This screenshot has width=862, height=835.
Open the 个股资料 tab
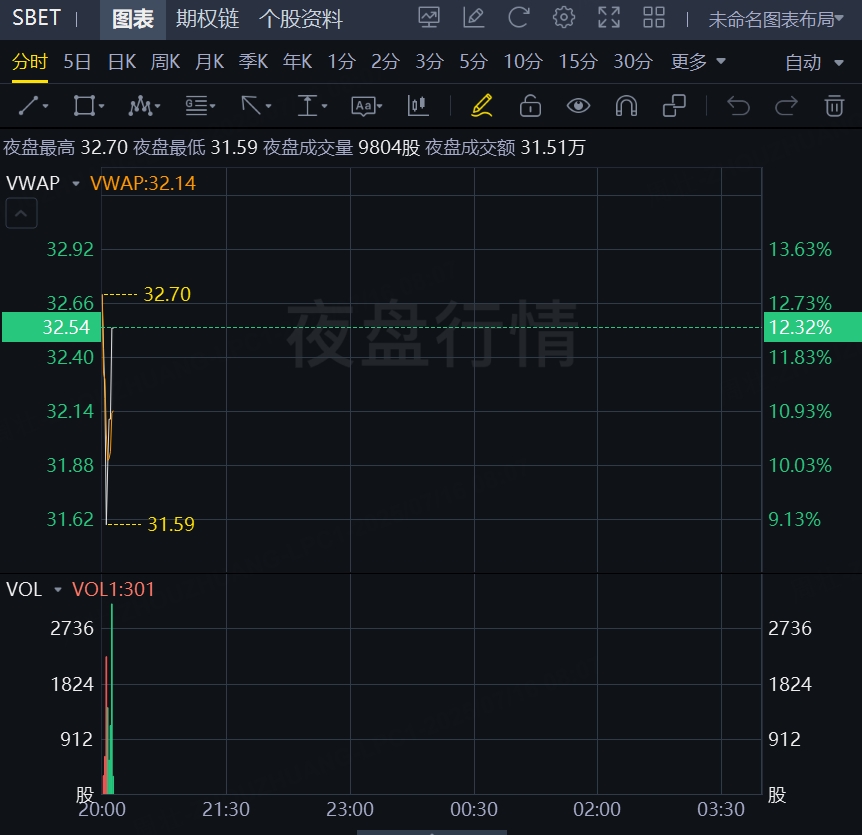tap(300, 19)
